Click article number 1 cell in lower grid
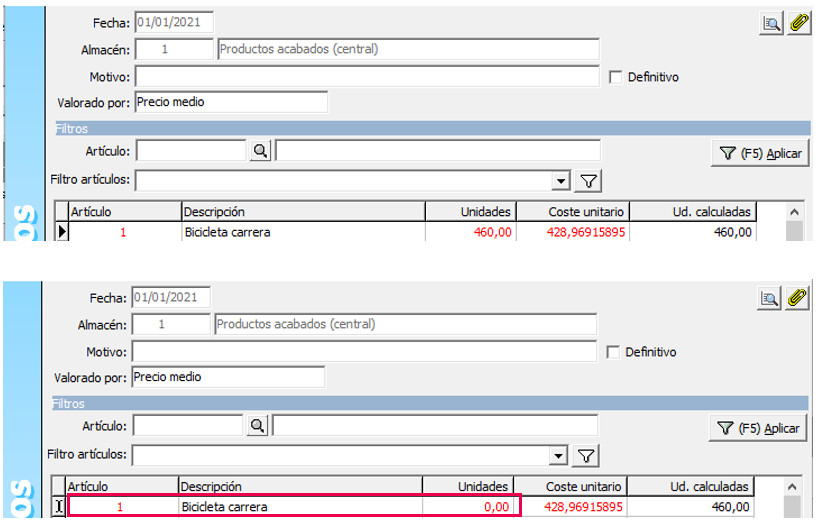 coord(122,507)
